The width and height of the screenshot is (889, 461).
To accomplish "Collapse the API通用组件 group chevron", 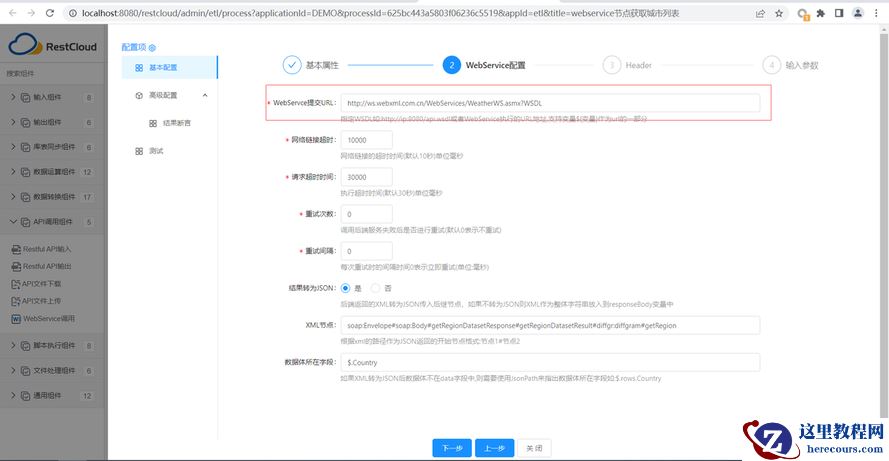I will pos(13,221).
